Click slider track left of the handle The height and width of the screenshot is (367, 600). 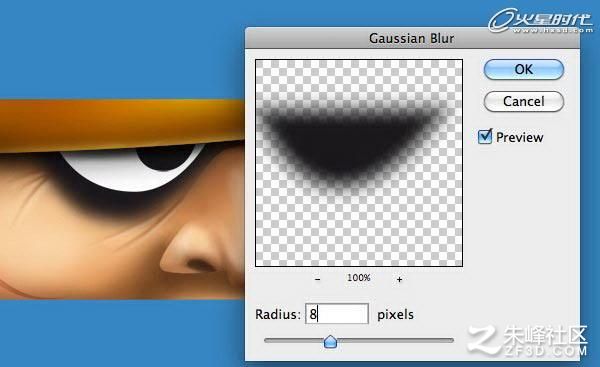(x=293, y=340)
